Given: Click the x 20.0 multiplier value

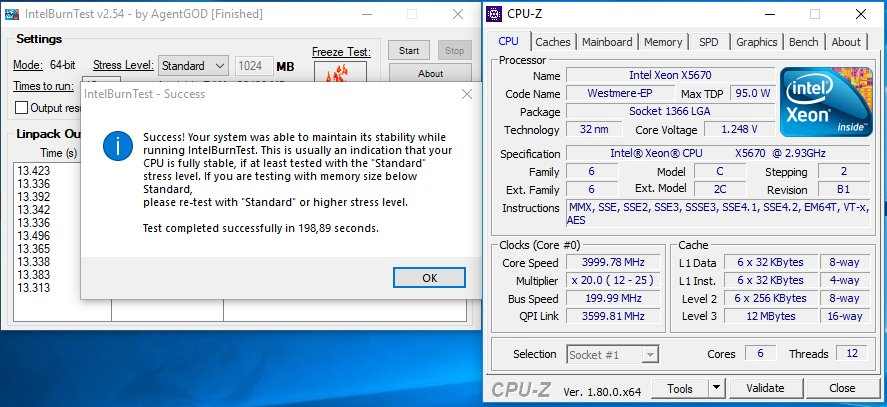Looking at the screenshot, I should pyautogui.click(x=613, y=281).
